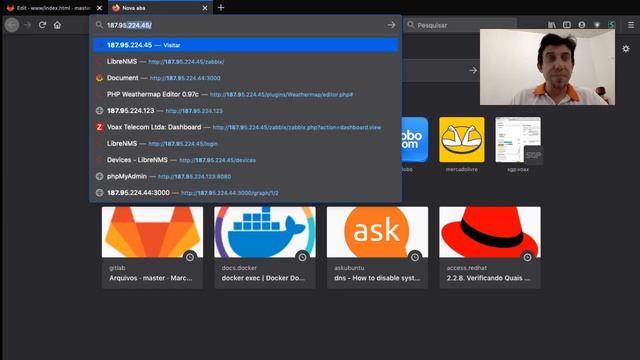Select the 'phpMyAdmin' suggestion
Viewport: 640px width, 360px height.
coord(245,176)
